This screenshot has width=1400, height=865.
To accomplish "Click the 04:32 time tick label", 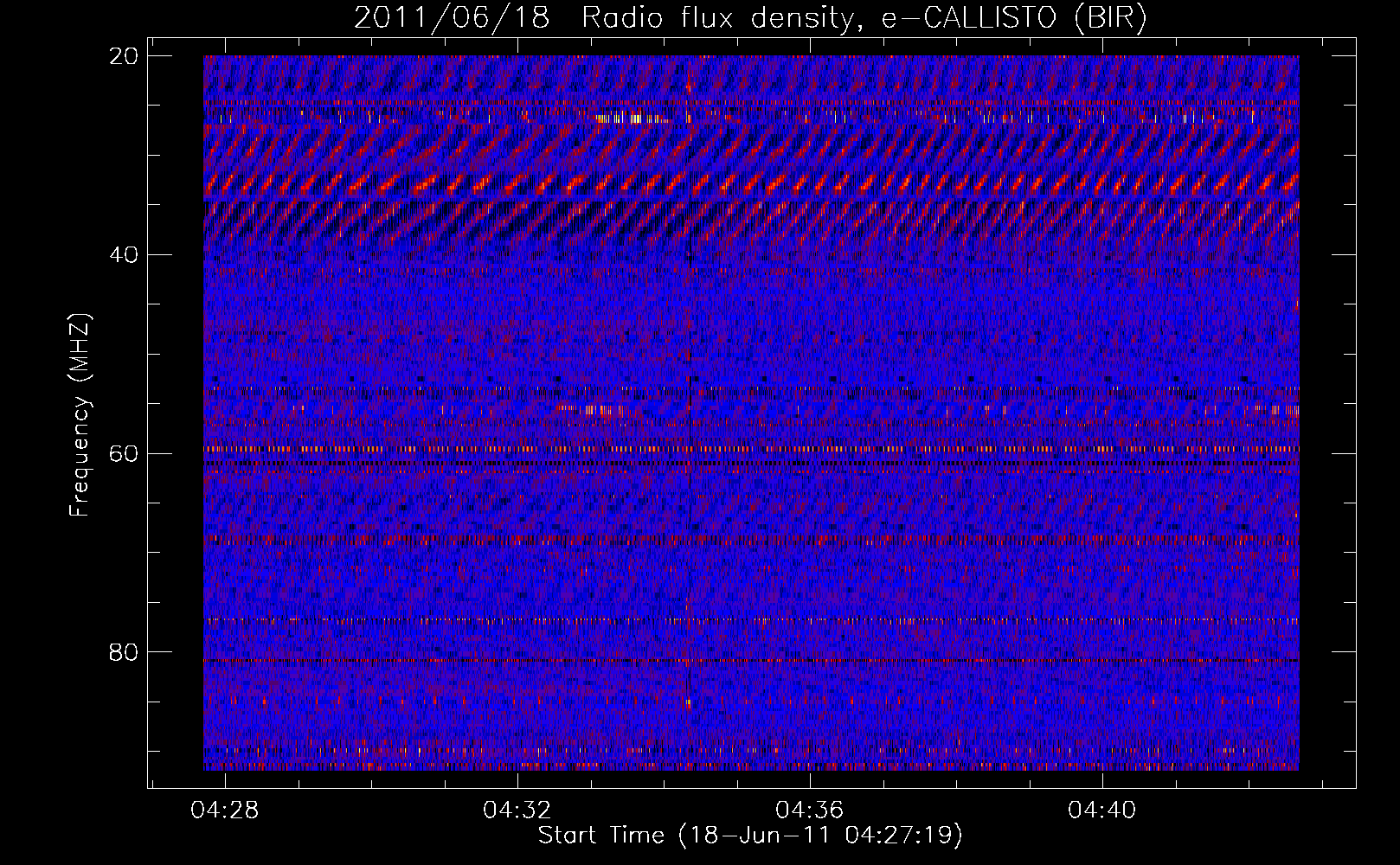I will 517,811.
